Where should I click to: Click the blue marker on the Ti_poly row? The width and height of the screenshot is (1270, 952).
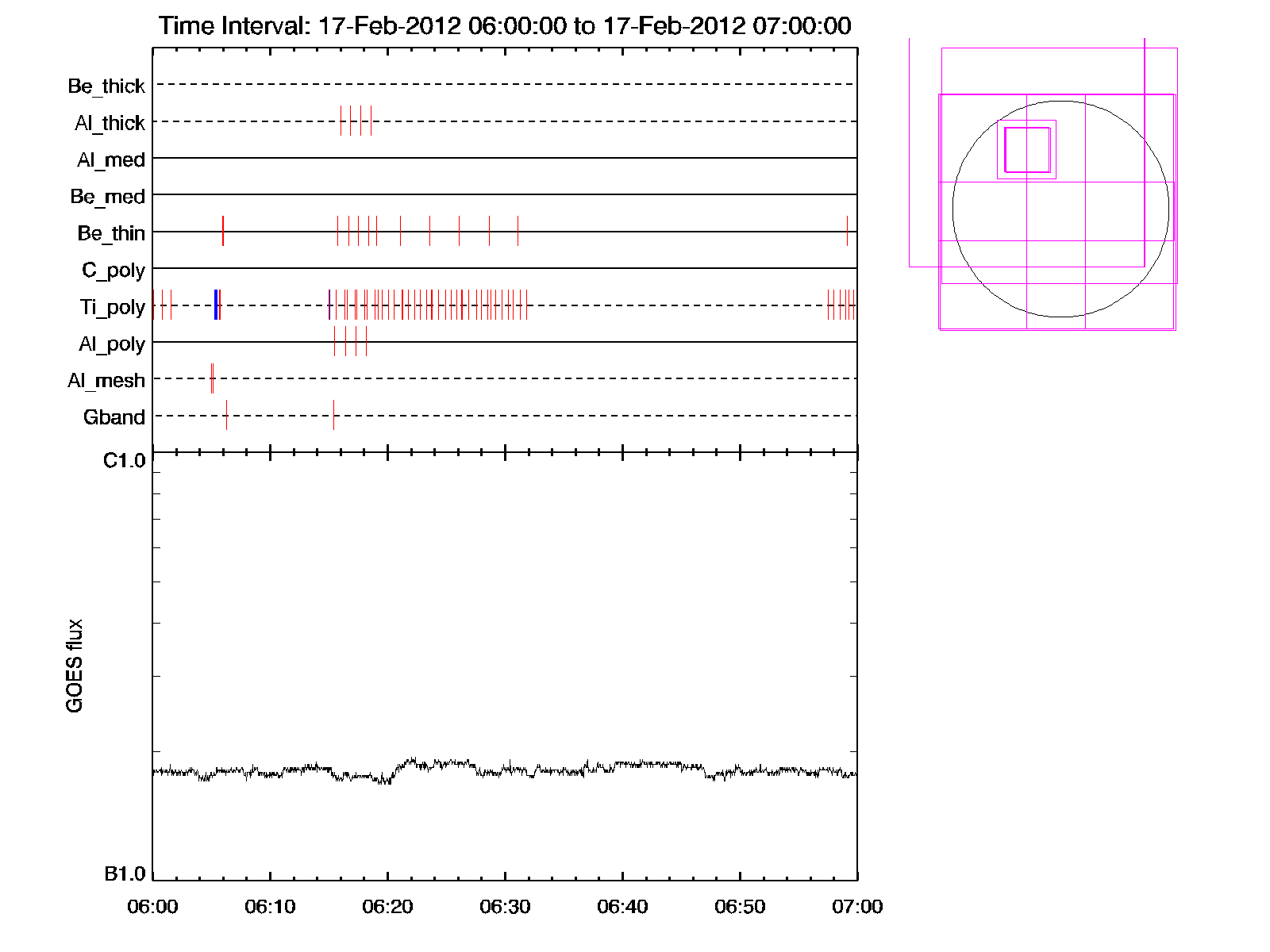pos(216,305)
